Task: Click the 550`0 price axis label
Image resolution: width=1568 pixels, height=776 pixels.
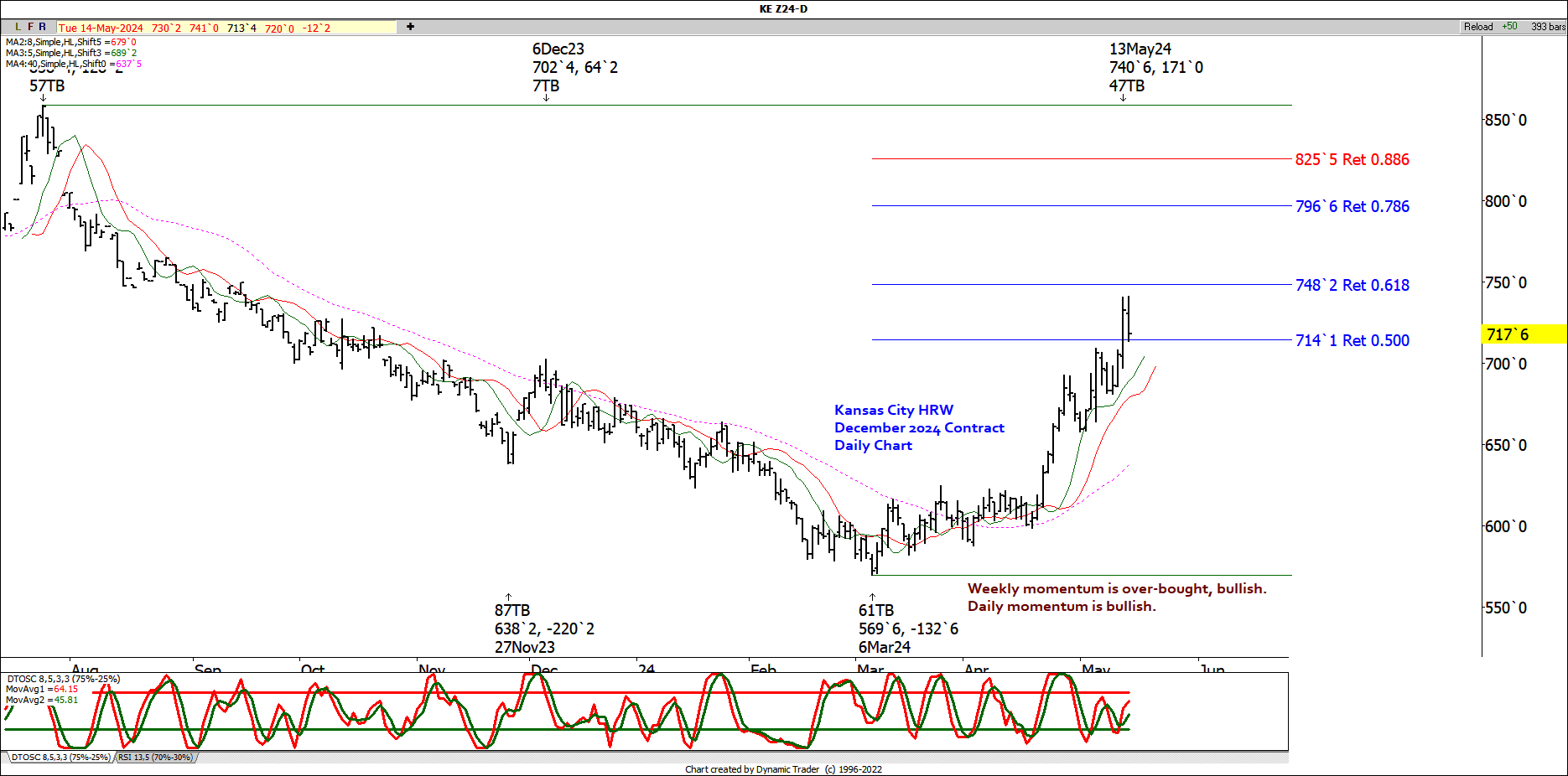Action: tap(1505, 608)
